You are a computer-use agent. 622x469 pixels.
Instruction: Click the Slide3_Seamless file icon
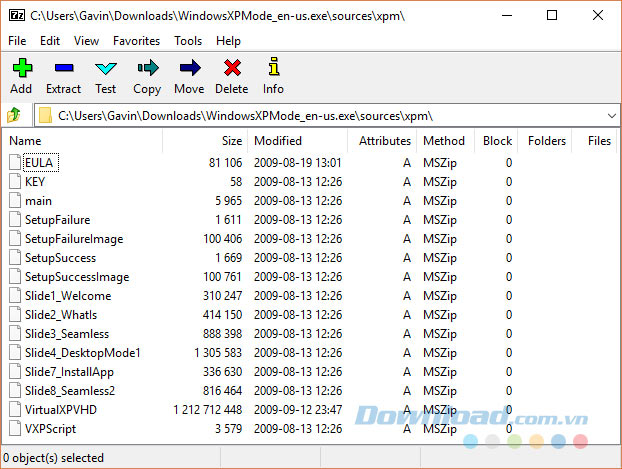point(15,334)
